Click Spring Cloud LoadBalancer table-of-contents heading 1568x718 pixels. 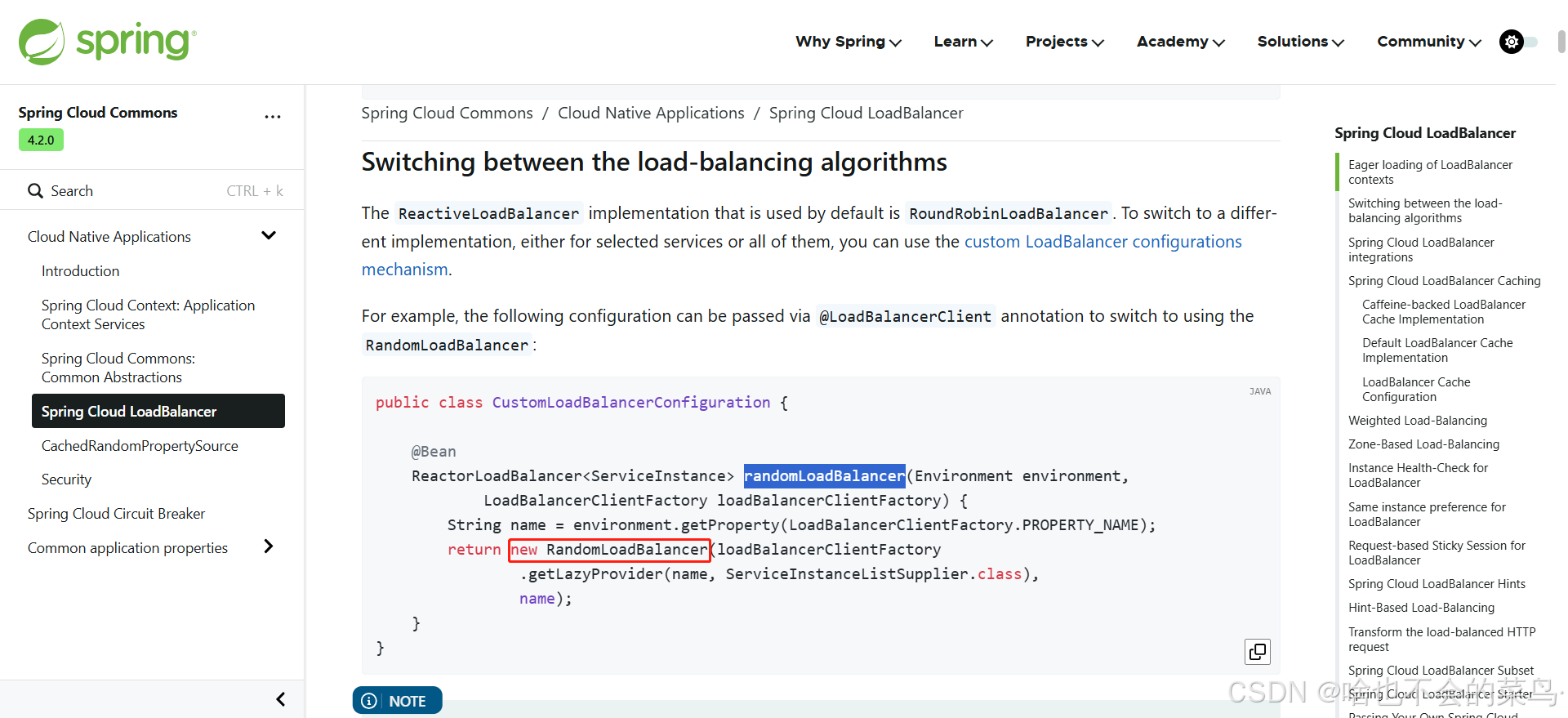tap(1425, 133)
